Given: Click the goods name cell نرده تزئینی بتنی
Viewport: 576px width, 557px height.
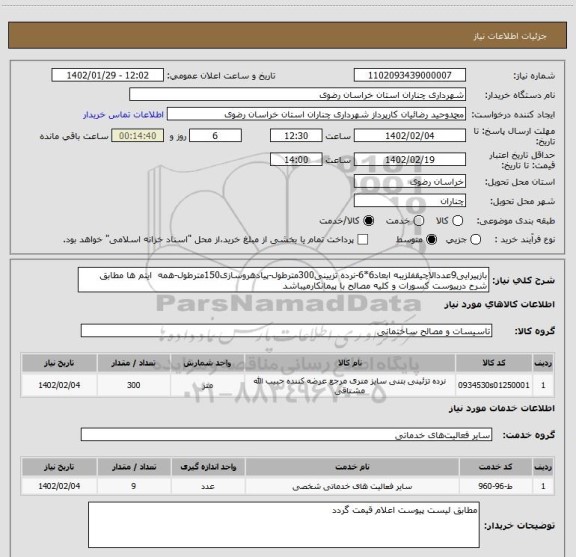Looking at the screenshot, I should 350,385.
